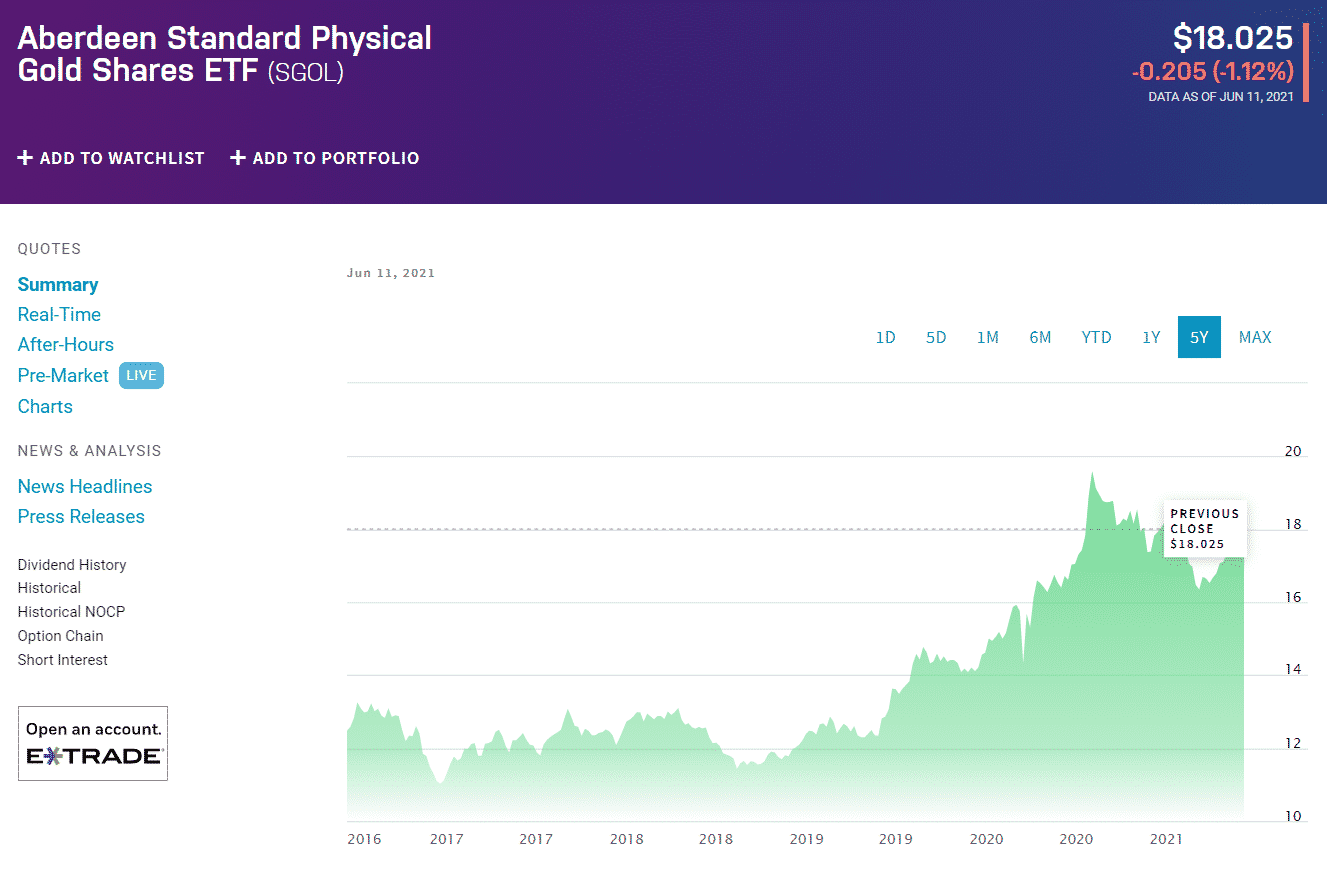Open the Summary quotes page
This screenshot has width=1327, height=871.
pos(58,285)
